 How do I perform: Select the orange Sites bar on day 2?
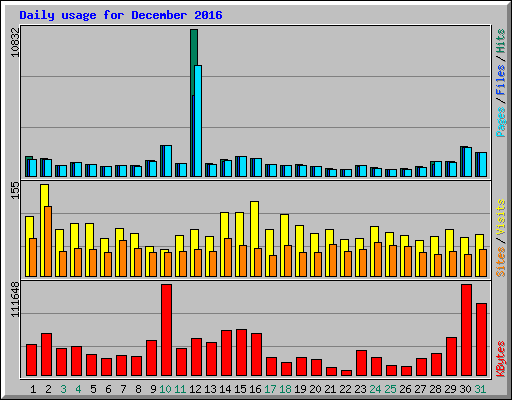click(x=48, y=242)
